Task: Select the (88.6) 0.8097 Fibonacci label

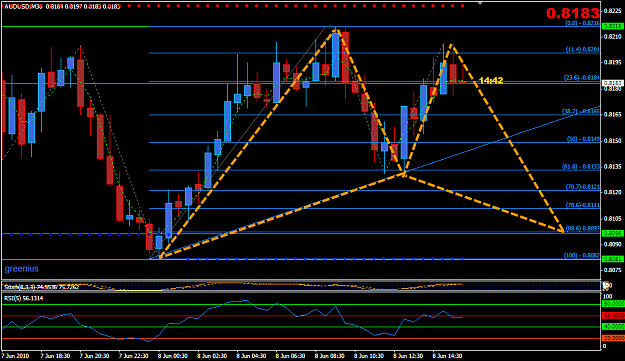Action: point(583,228)
